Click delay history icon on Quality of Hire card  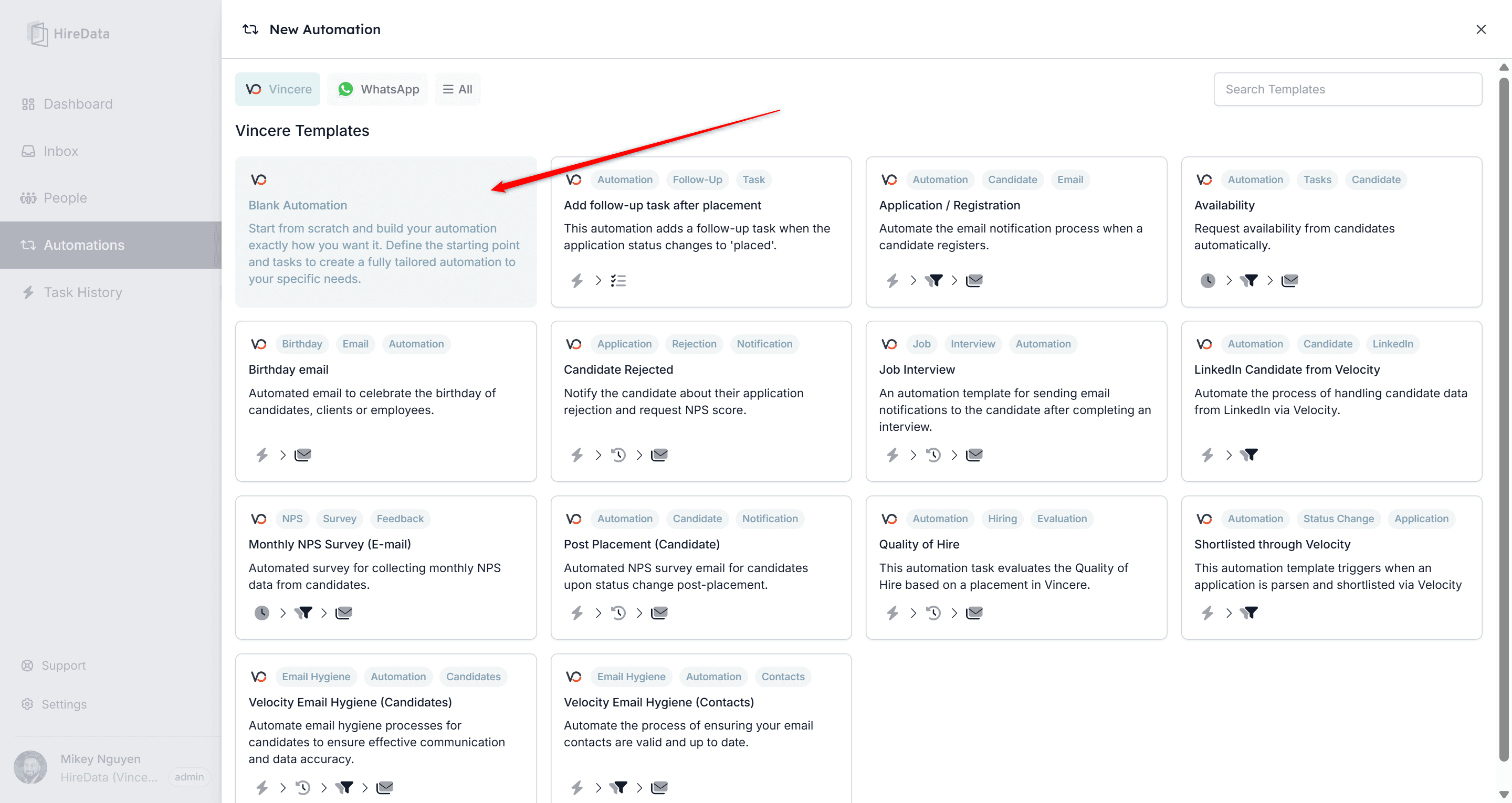[933, 613]
